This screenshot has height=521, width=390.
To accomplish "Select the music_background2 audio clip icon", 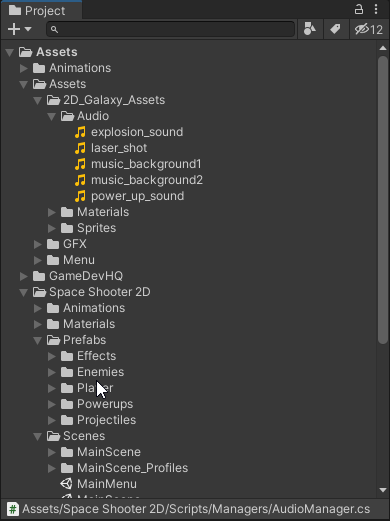I will [80, 180].
